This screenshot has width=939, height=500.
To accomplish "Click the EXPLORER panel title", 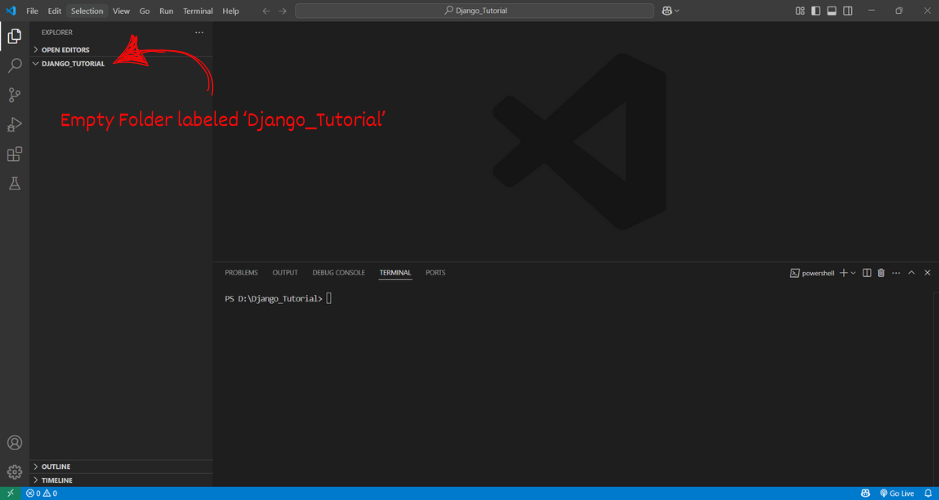I will point(57,32).
